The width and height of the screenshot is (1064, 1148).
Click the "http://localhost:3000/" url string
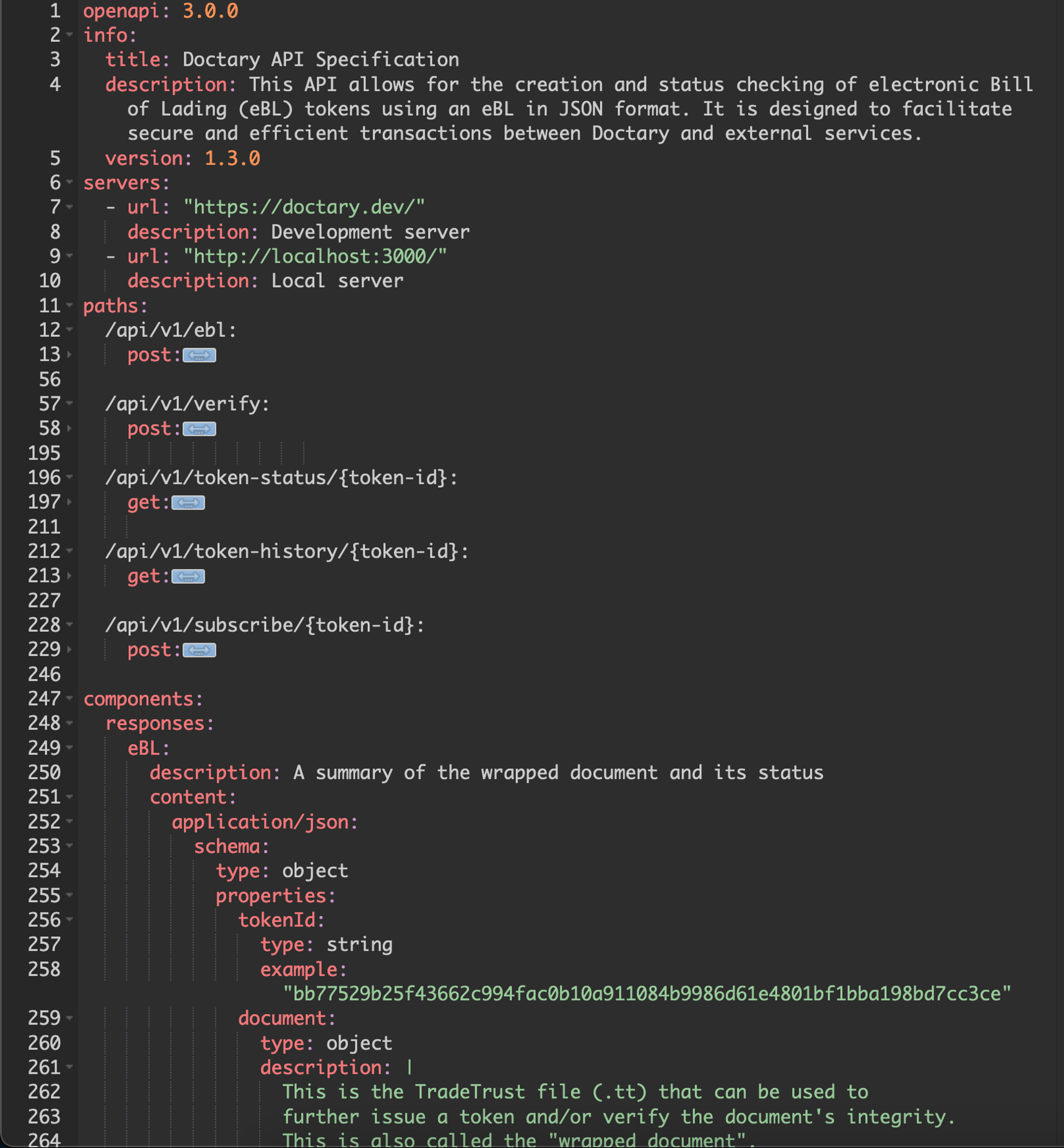[x=315, y=256]
